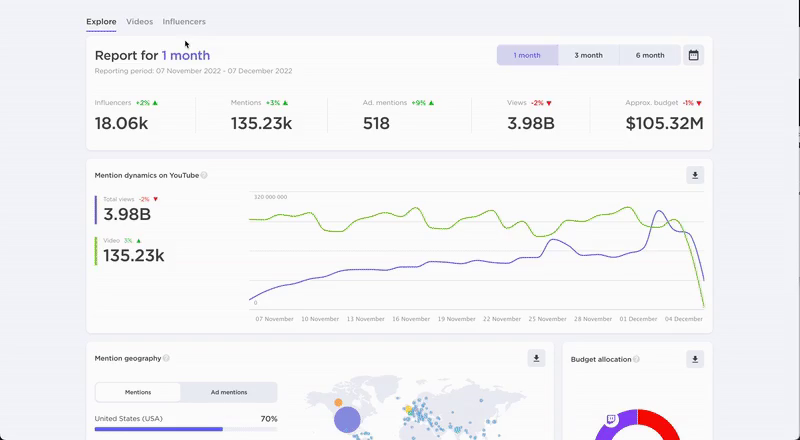Open the Explore tab

(x=101, y=21)
